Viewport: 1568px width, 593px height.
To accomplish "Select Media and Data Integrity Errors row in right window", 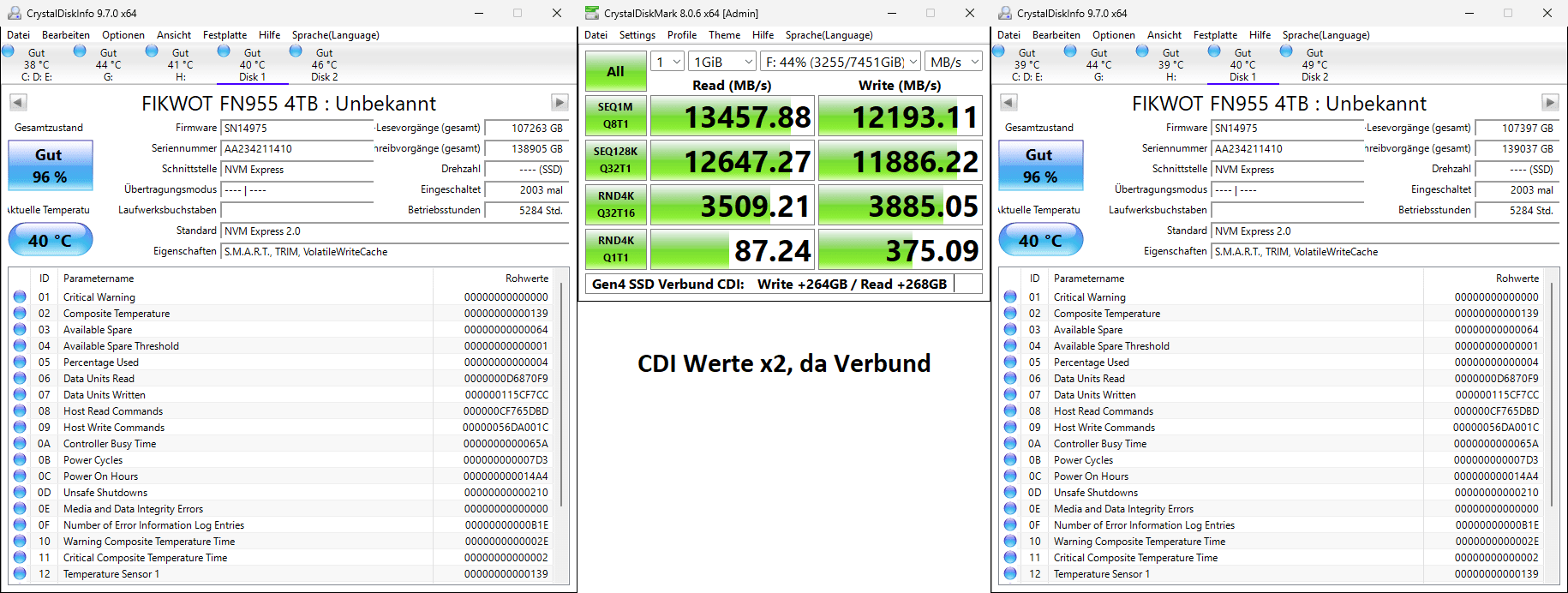I will (1272, 508).
